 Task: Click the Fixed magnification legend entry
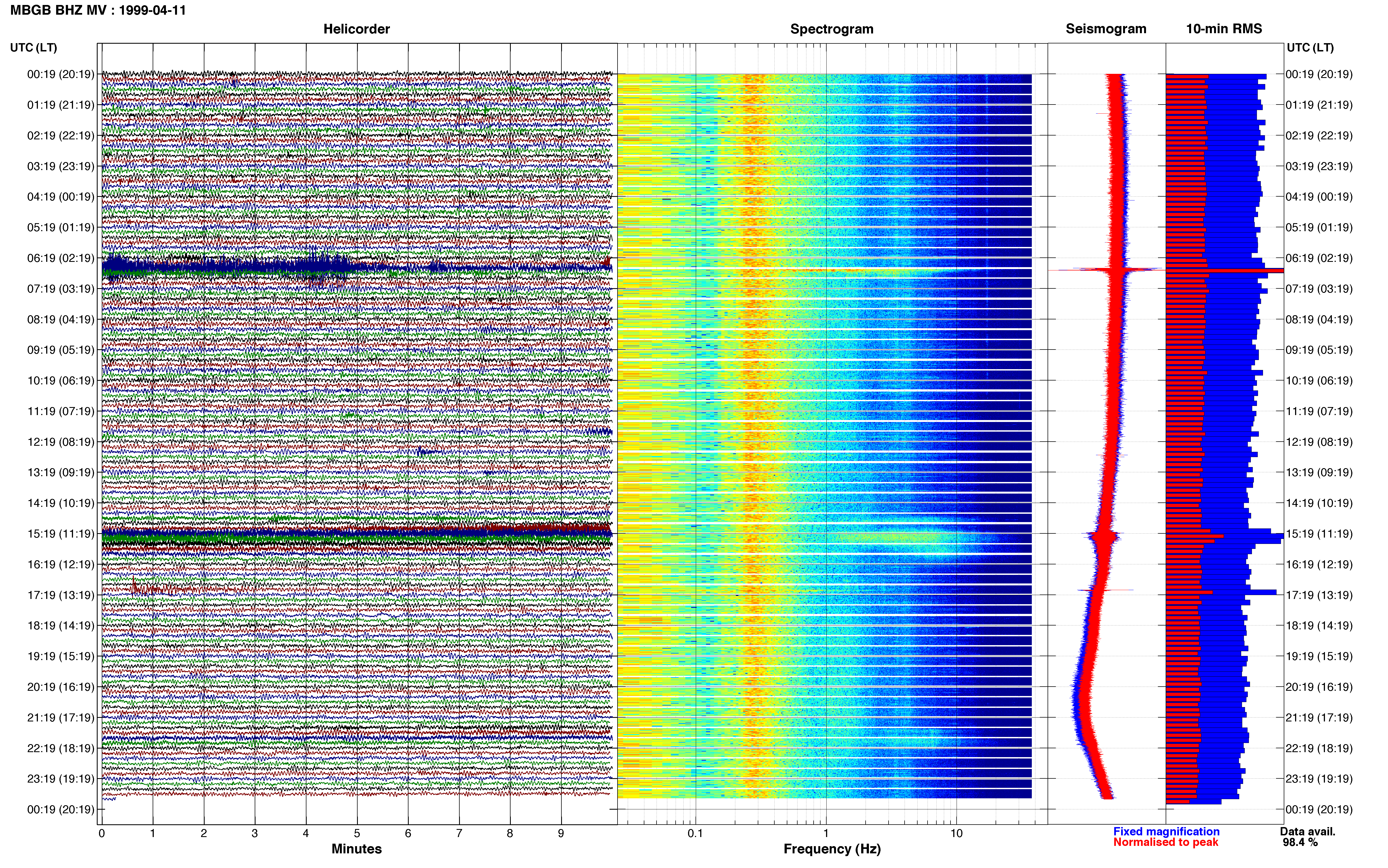coord(1166,831)
